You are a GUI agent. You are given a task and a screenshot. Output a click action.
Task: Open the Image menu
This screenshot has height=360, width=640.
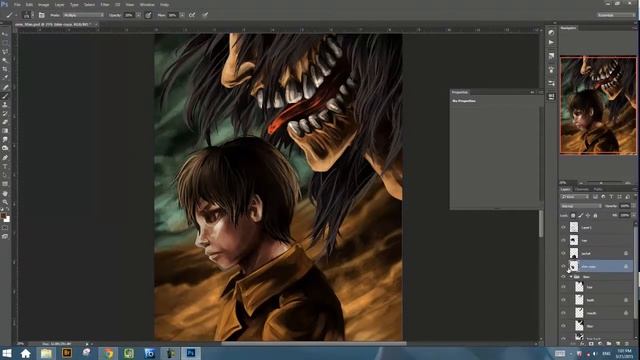44,4
